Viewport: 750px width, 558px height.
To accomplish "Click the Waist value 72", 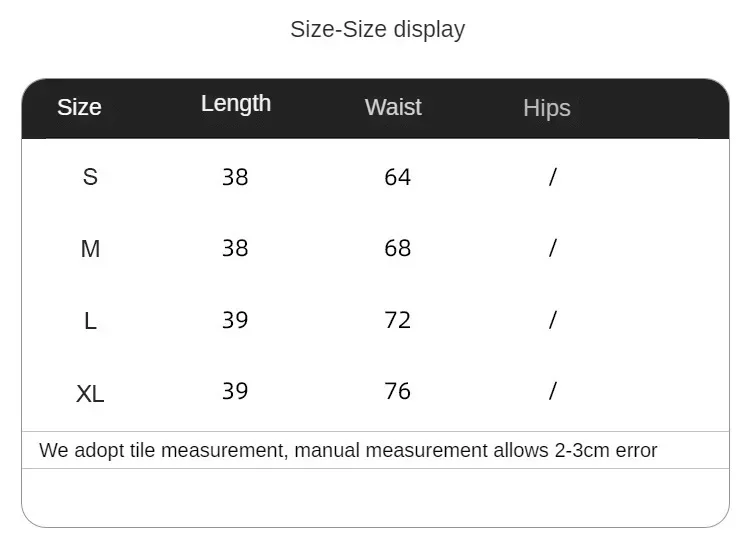I will tap(397, 320).
